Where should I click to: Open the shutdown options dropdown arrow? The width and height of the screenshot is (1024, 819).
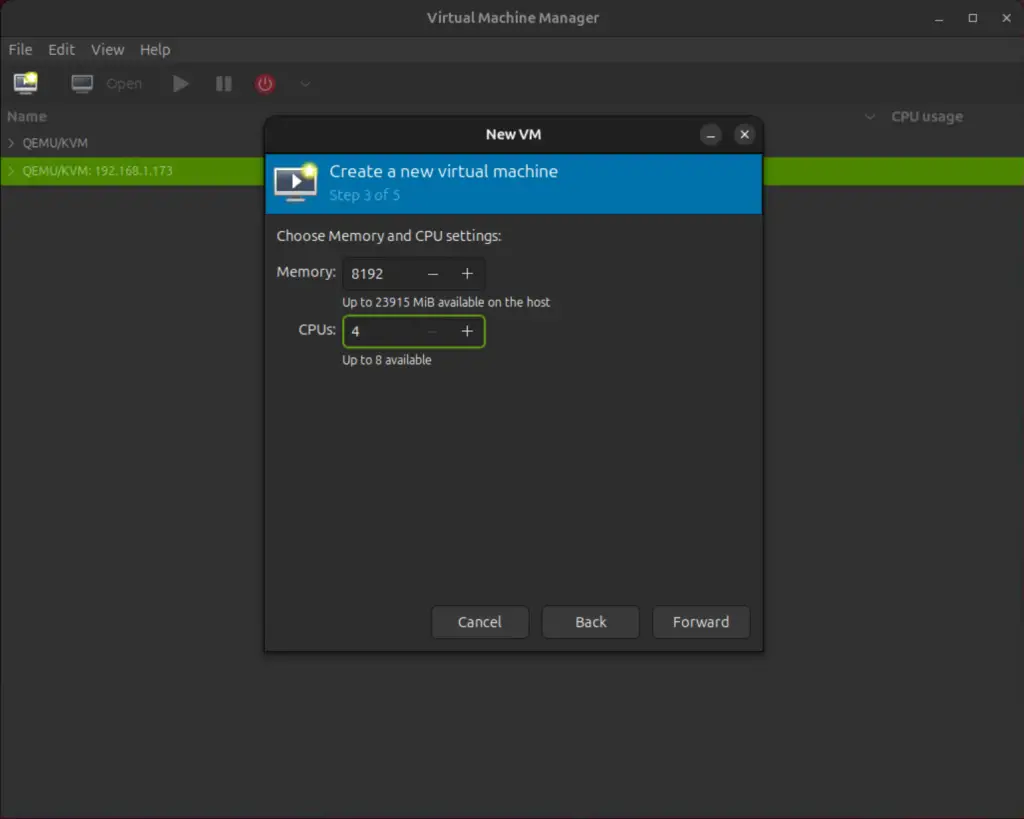point(304,84)
